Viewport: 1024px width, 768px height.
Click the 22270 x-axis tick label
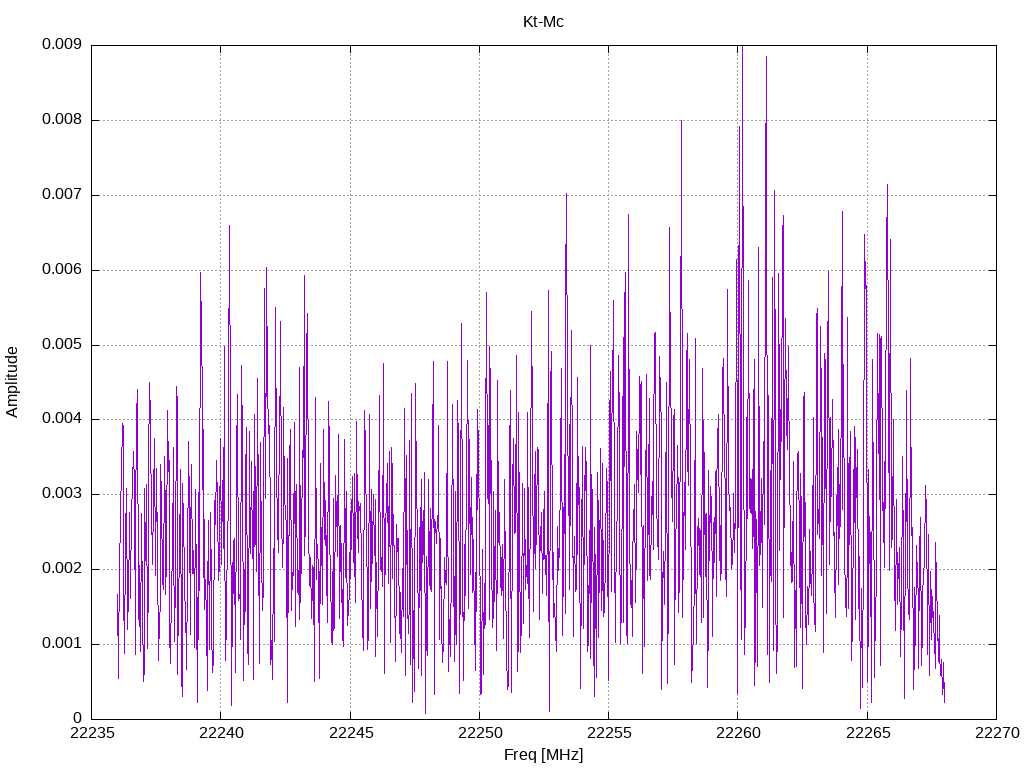[x=997, y=733]
